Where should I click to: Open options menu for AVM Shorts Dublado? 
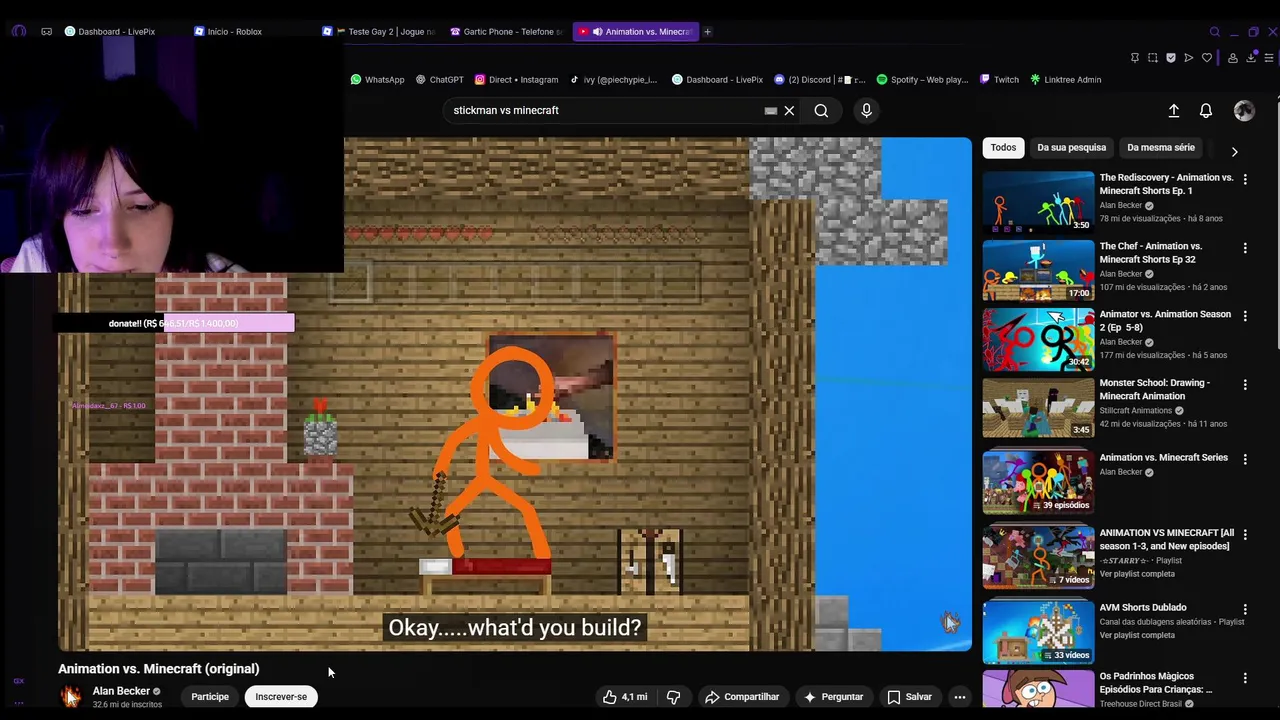coord(1245,609)
